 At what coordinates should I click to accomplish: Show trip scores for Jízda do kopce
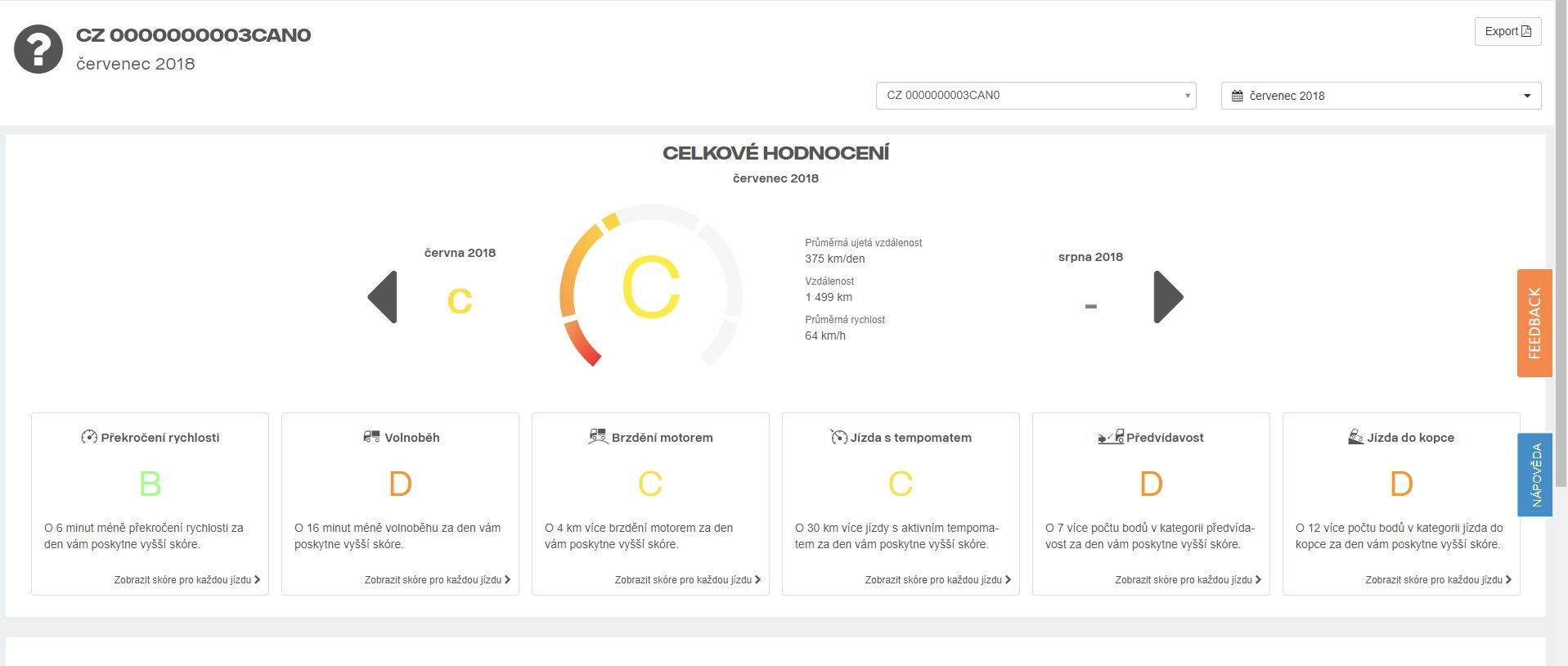coord(1439,580)
